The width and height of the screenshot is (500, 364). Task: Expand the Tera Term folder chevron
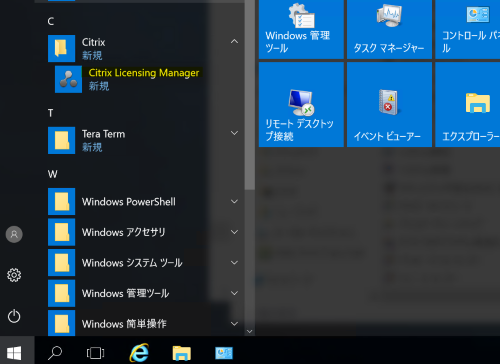point(234,133)
